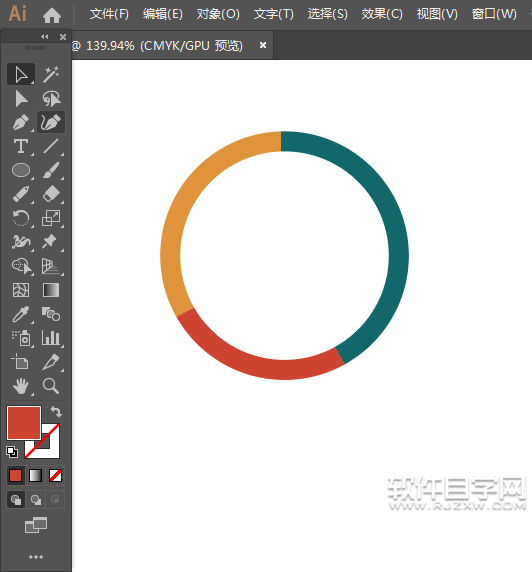Select the Eyedropper tool
532x572 pixels.
[21, 314]
